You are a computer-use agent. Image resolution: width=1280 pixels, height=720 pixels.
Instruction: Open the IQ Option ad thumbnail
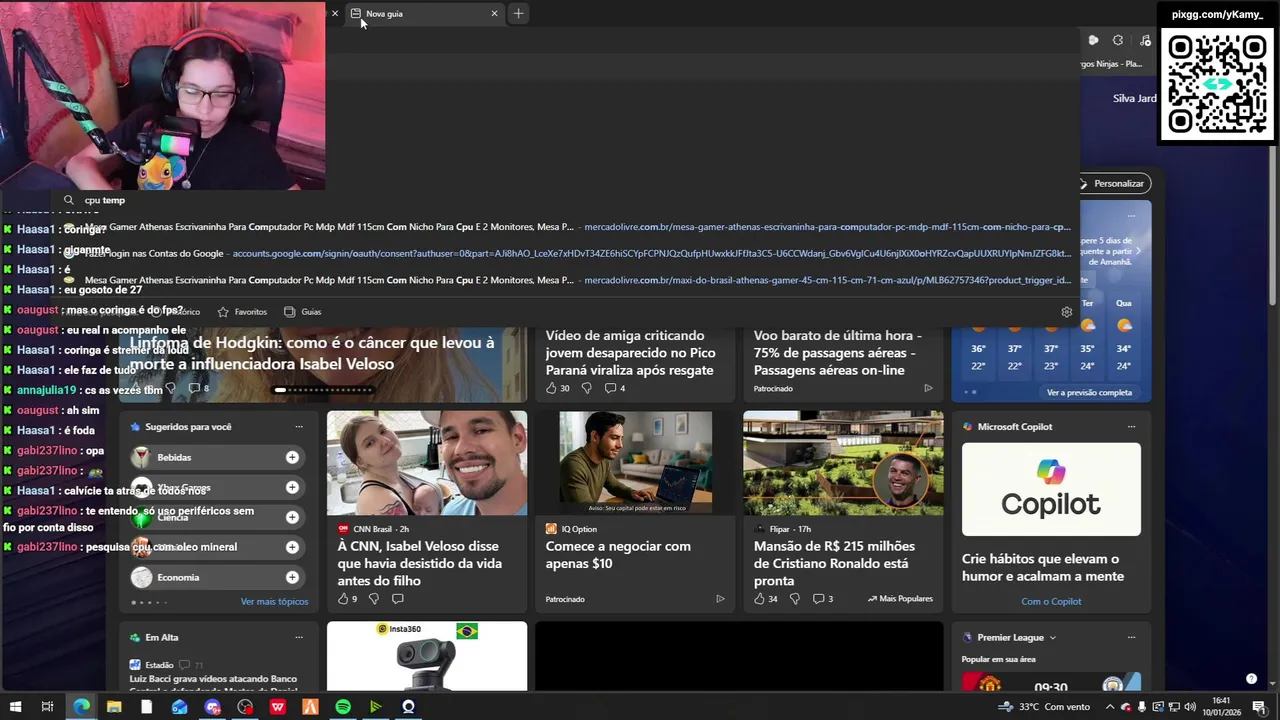(636, 463)
